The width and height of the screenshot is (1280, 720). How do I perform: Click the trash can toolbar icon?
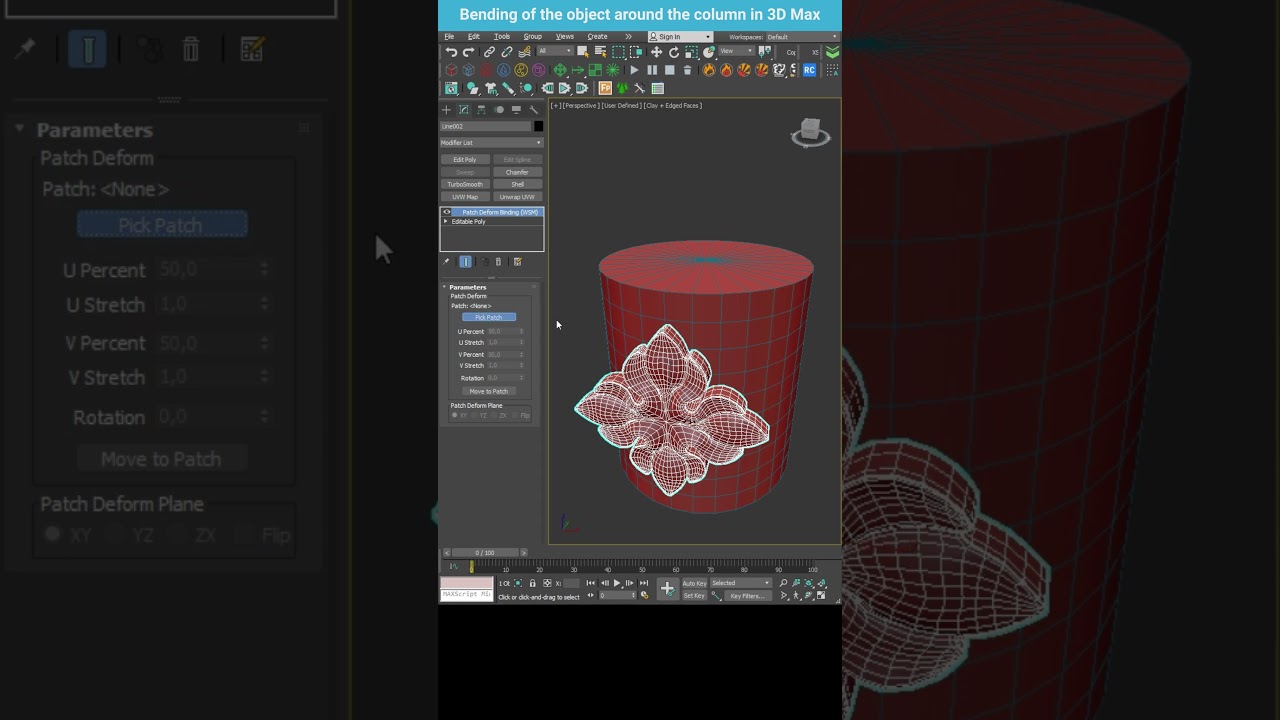point(687,70)
